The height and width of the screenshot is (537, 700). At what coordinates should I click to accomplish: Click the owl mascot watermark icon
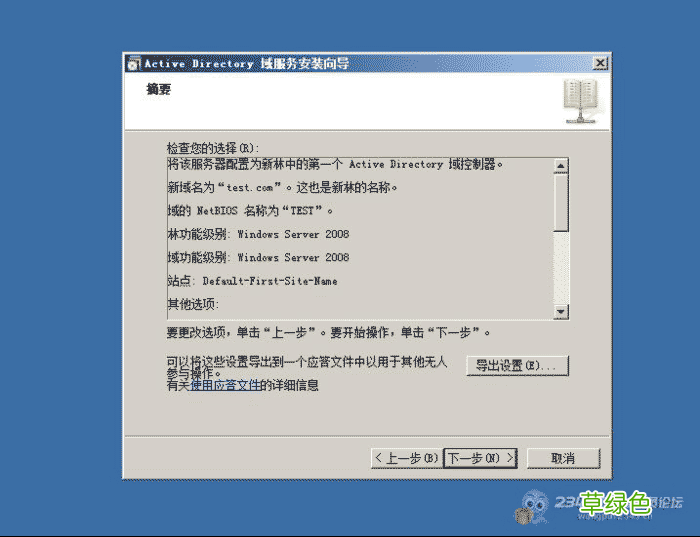pos(533,508)
